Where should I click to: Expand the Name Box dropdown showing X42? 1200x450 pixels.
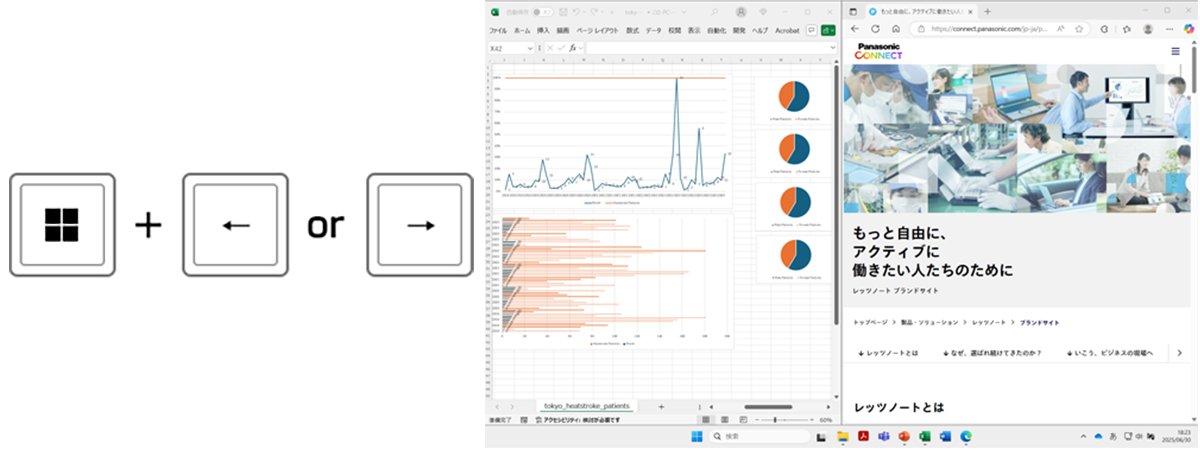click(x=530, y=48)
